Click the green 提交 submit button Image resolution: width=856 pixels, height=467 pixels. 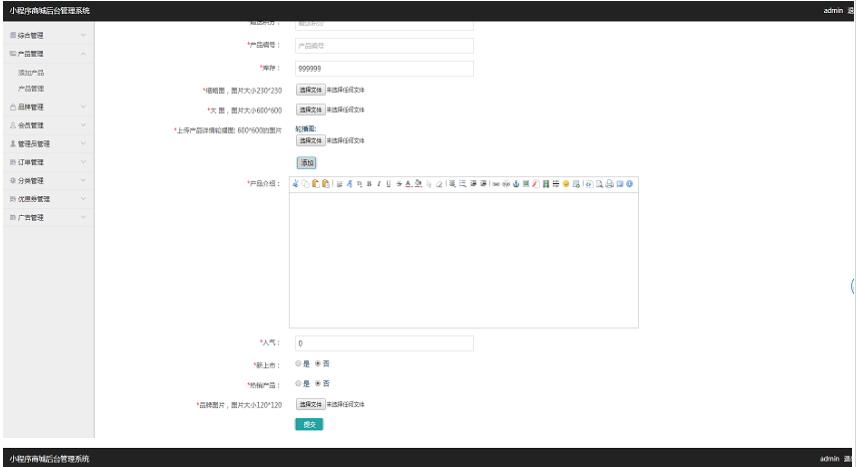pos(309,424)
